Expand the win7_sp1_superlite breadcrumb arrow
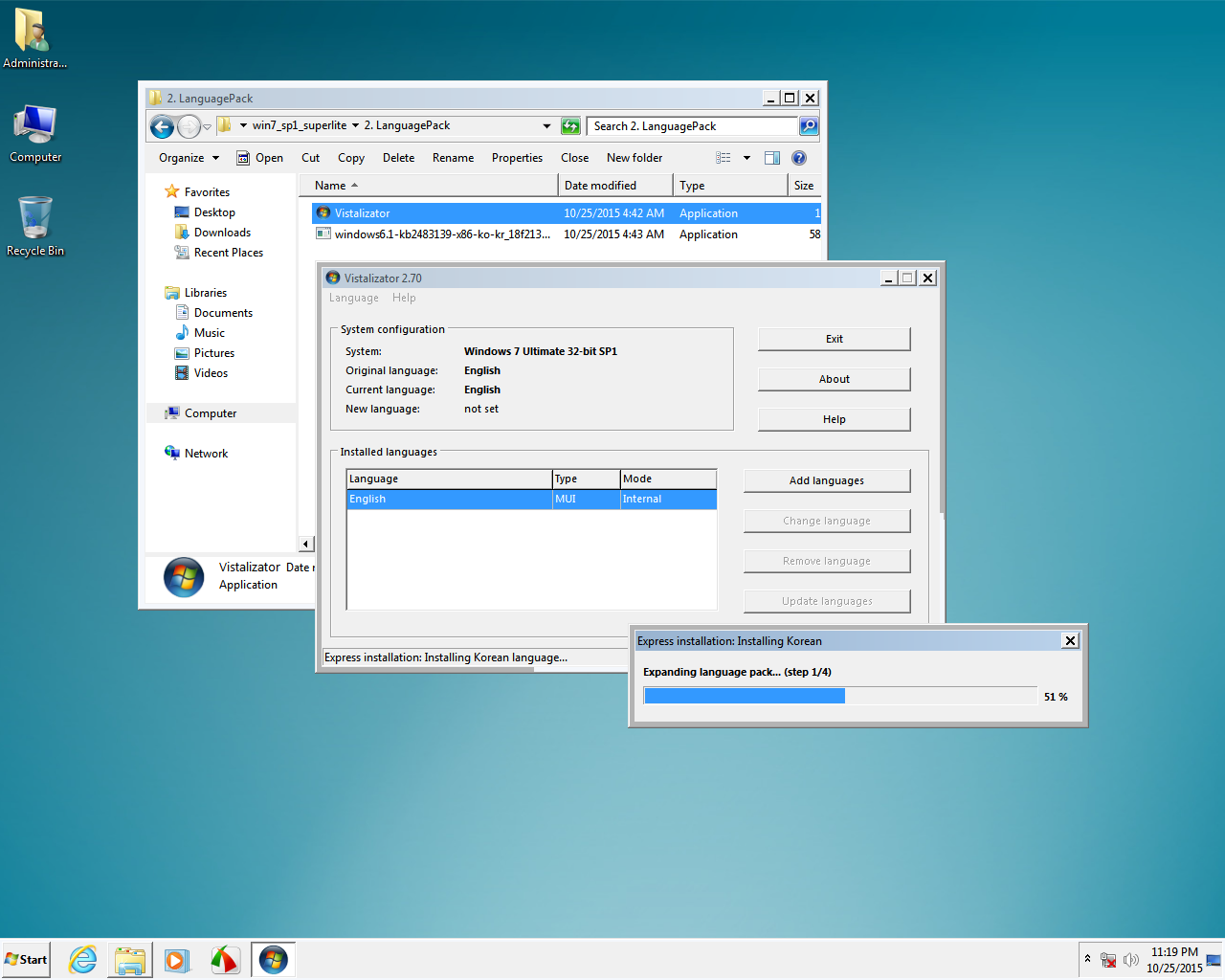This screenshot has width=1225, height=980. coord(355,125)
